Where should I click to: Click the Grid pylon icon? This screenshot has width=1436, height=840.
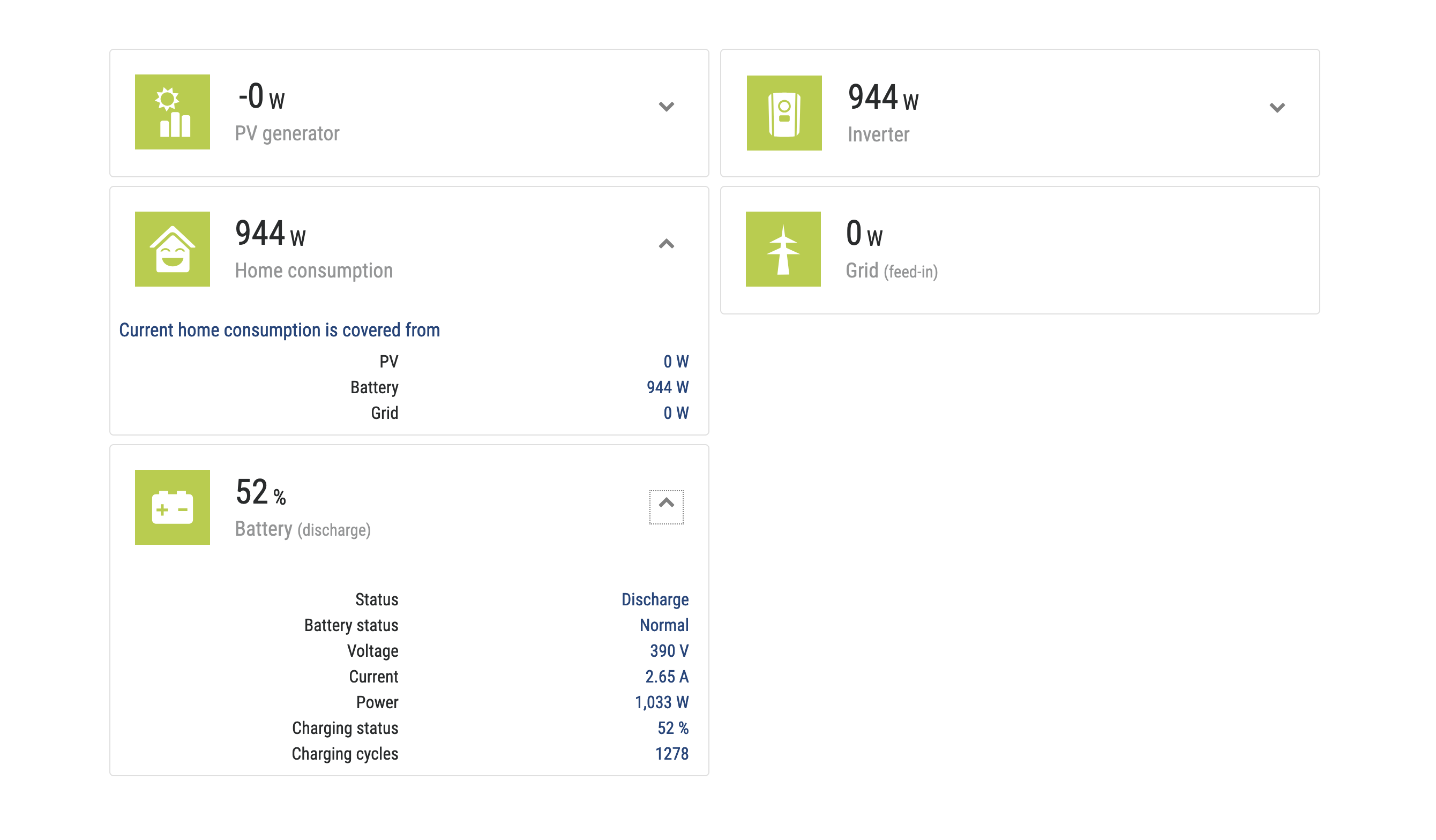(x=783, y=249)
